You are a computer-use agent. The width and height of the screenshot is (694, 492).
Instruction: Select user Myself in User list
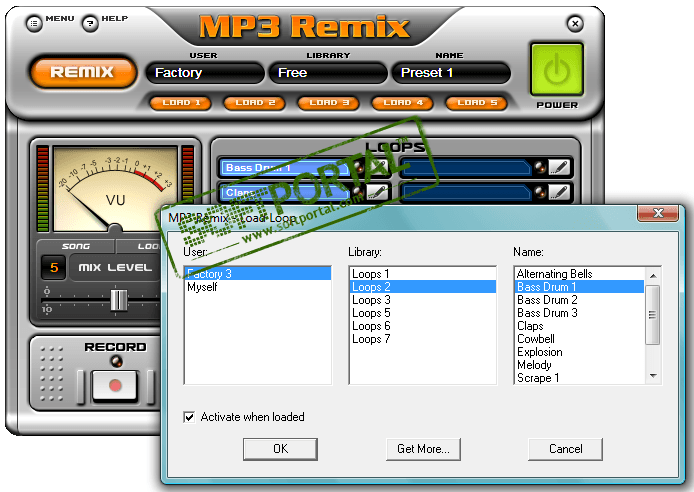tap(257, 287)
